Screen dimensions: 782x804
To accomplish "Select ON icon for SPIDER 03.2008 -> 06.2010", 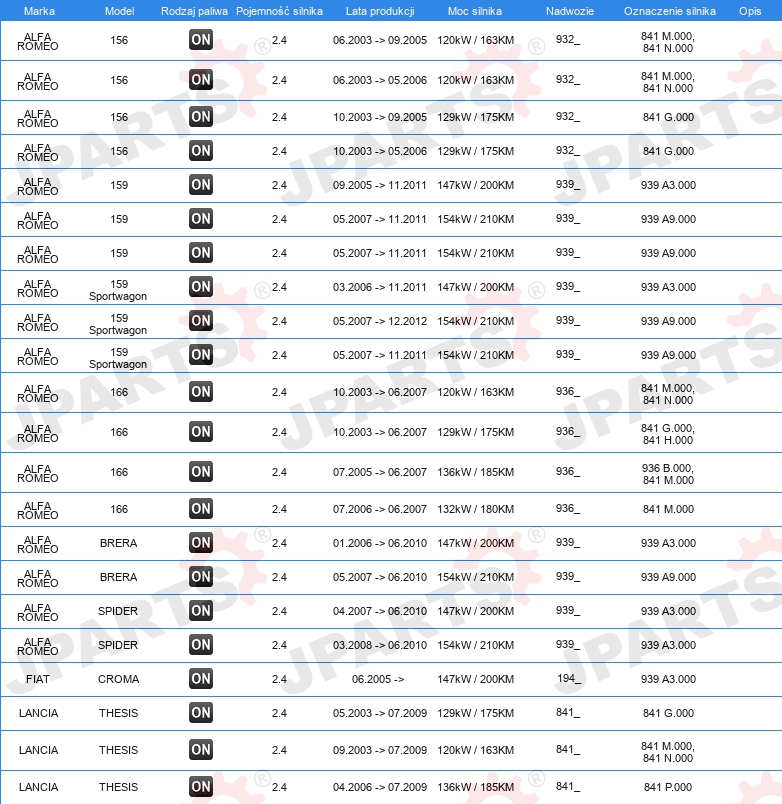I will pyautogui.click(x=200, y=645).
